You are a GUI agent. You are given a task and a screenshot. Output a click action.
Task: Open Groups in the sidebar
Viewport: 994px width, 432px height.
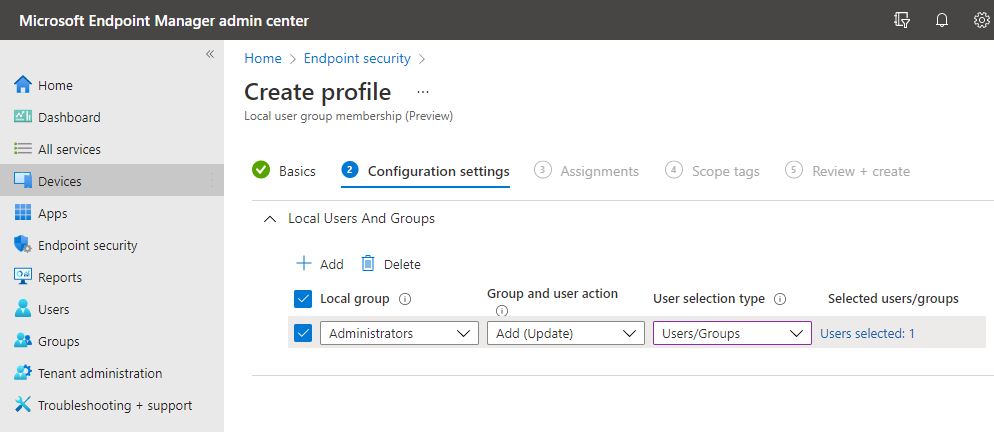[112, 341]
